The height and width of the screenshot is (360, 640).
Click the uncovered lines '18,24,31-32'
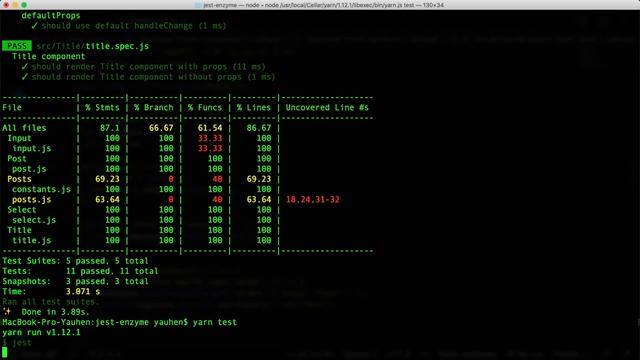click(x=313, y=199)
